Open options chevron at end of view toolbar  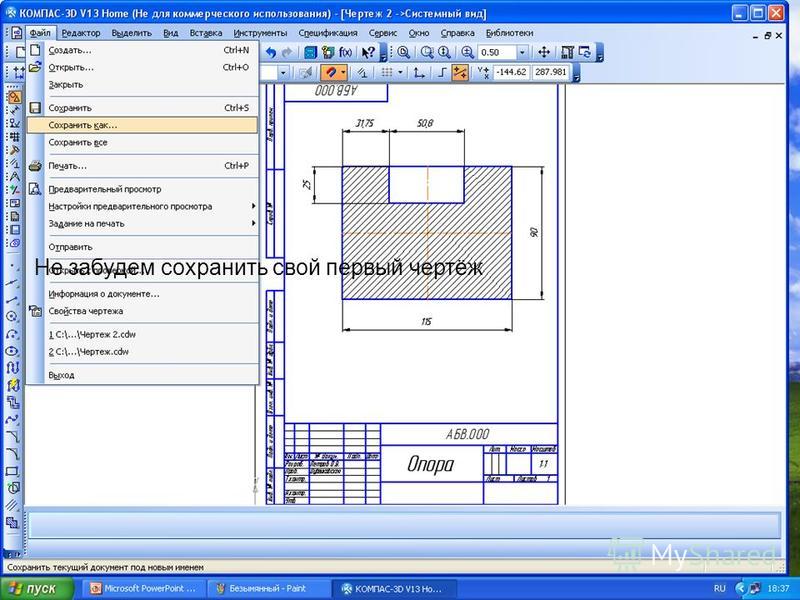(600, 53)
